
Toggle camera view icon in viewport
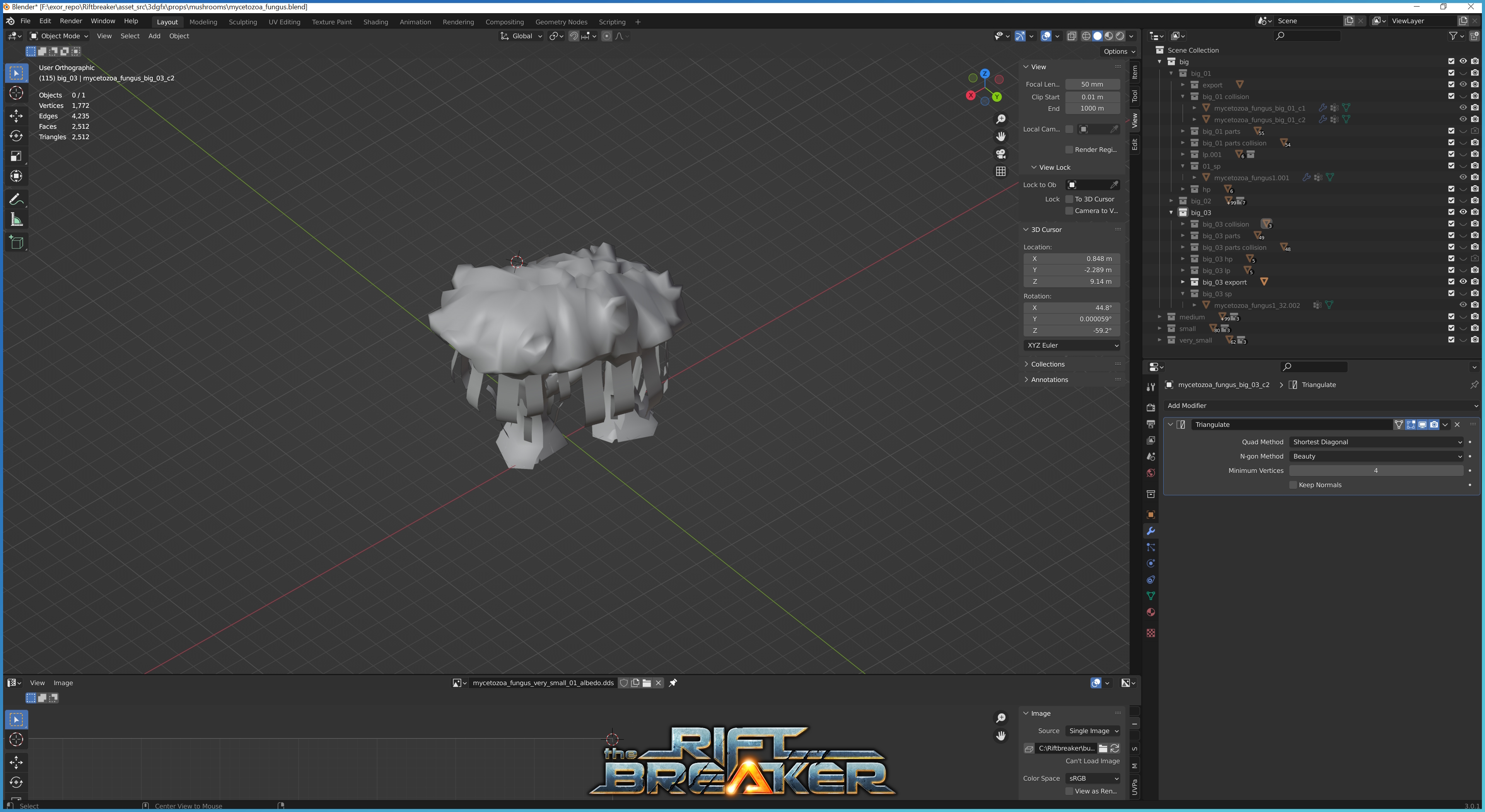pos(1001,154)
